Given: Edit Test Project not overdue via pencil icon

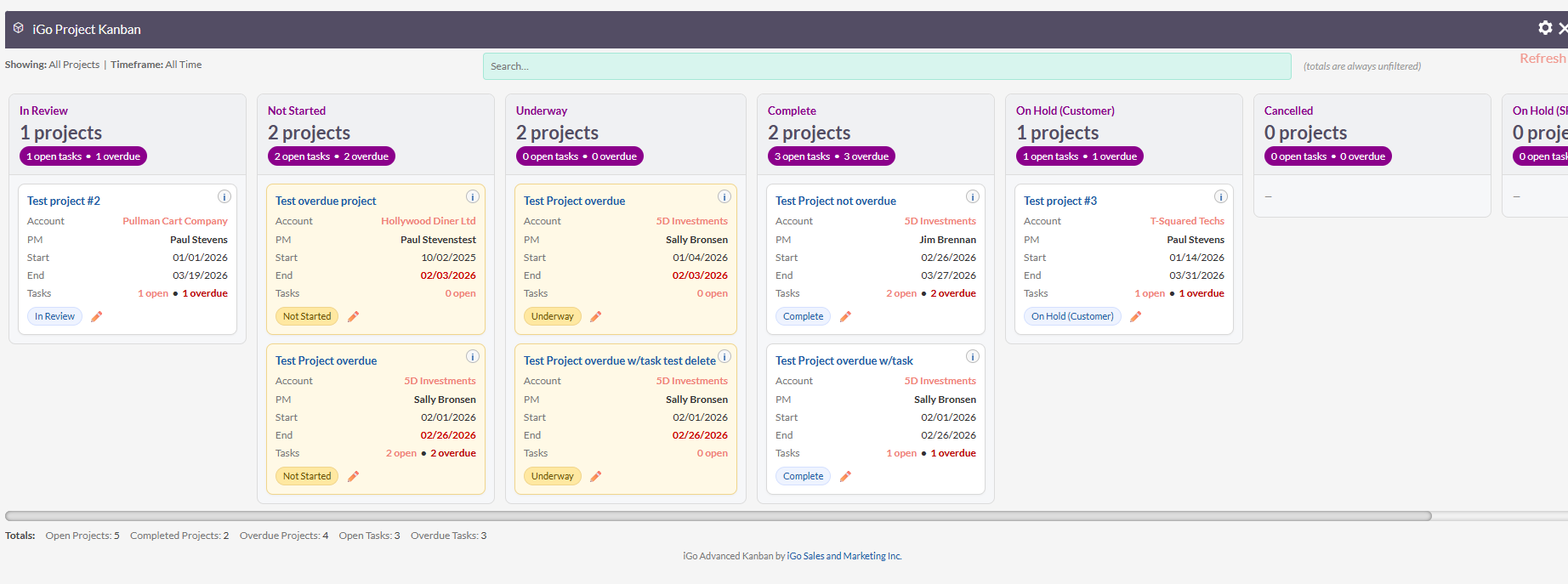Looking at the screenshot, I should 845,316.
